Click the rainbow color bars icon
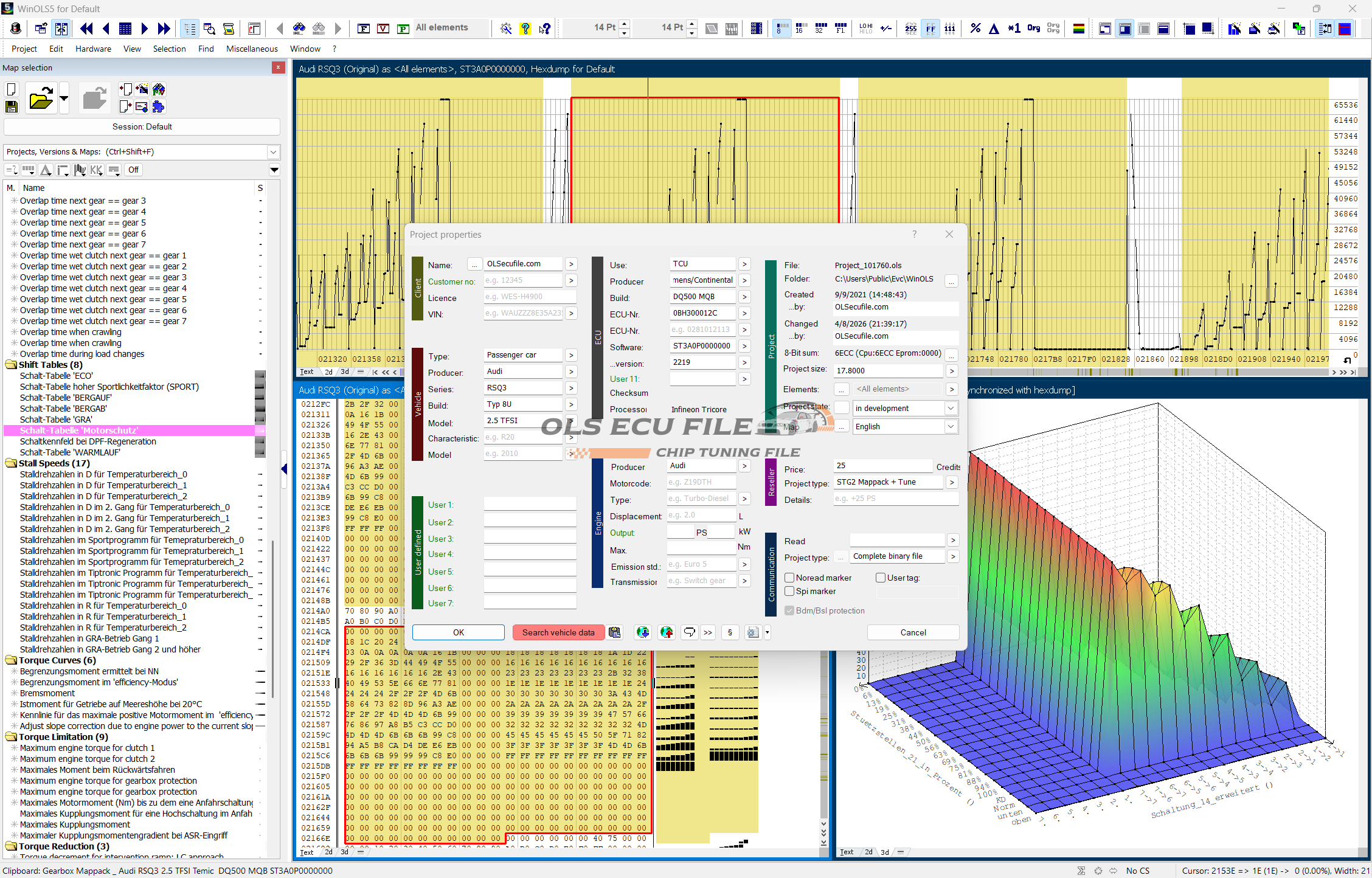The width and height of the screenshot is (1372, 878). [1079, 29]
